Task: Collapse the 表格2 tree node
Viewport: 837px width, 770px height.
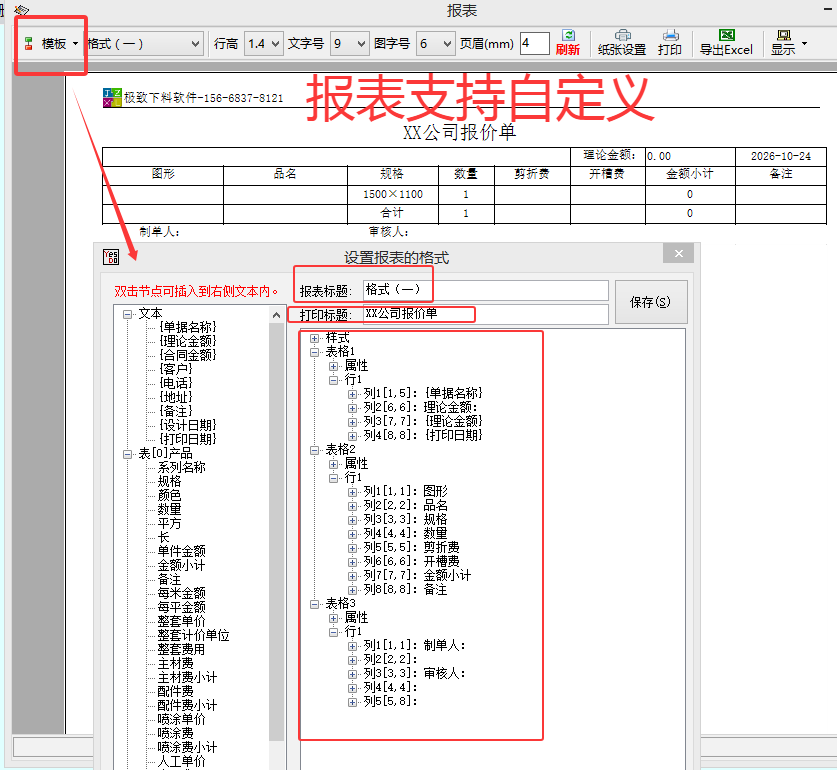Action: click(x=314, y=450)
